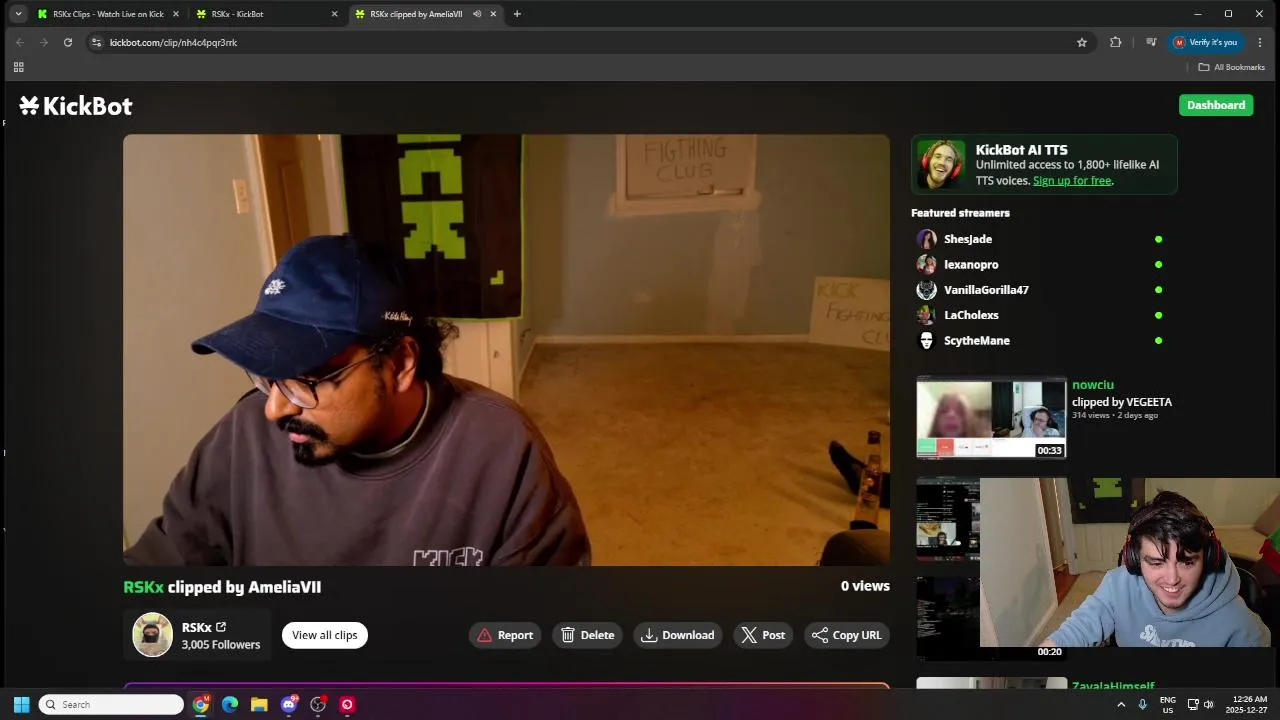The width and height of the screenshot is (1280, 720).
Task: Open View all clips
Action: click(325, 635)
